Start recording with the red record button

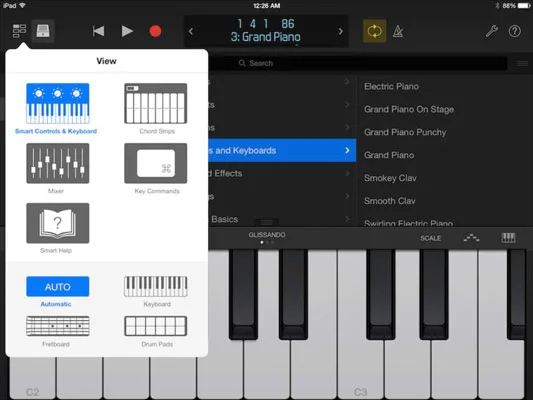pyautogui.click(x=155, y=31)
